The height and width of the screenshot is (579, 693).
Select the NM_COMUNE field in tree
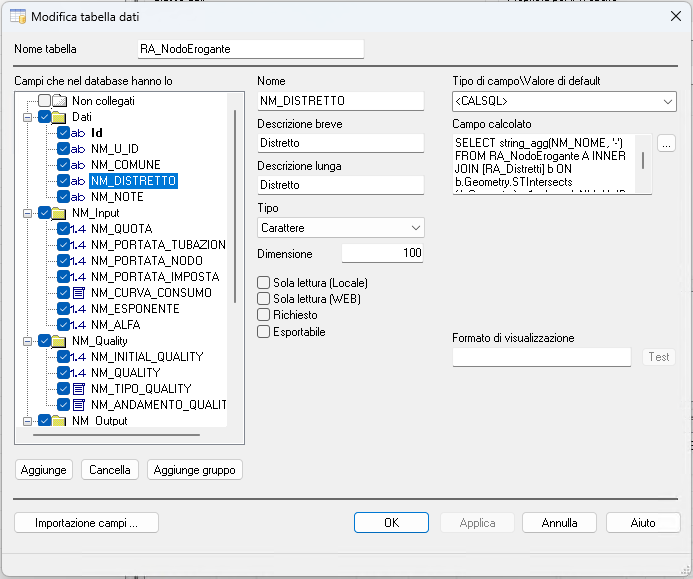[125, 165]
